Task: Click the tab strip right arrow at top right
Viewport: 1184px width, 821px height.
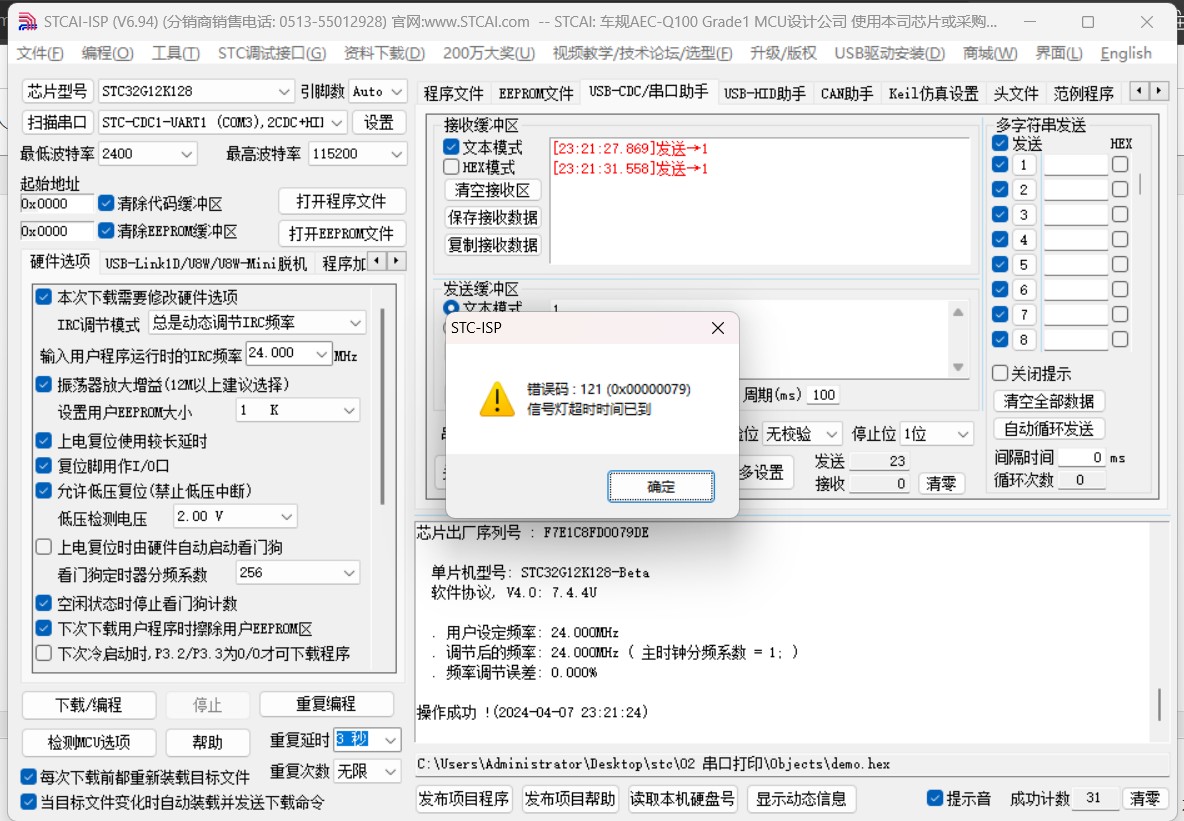Action: point(1158,91)
